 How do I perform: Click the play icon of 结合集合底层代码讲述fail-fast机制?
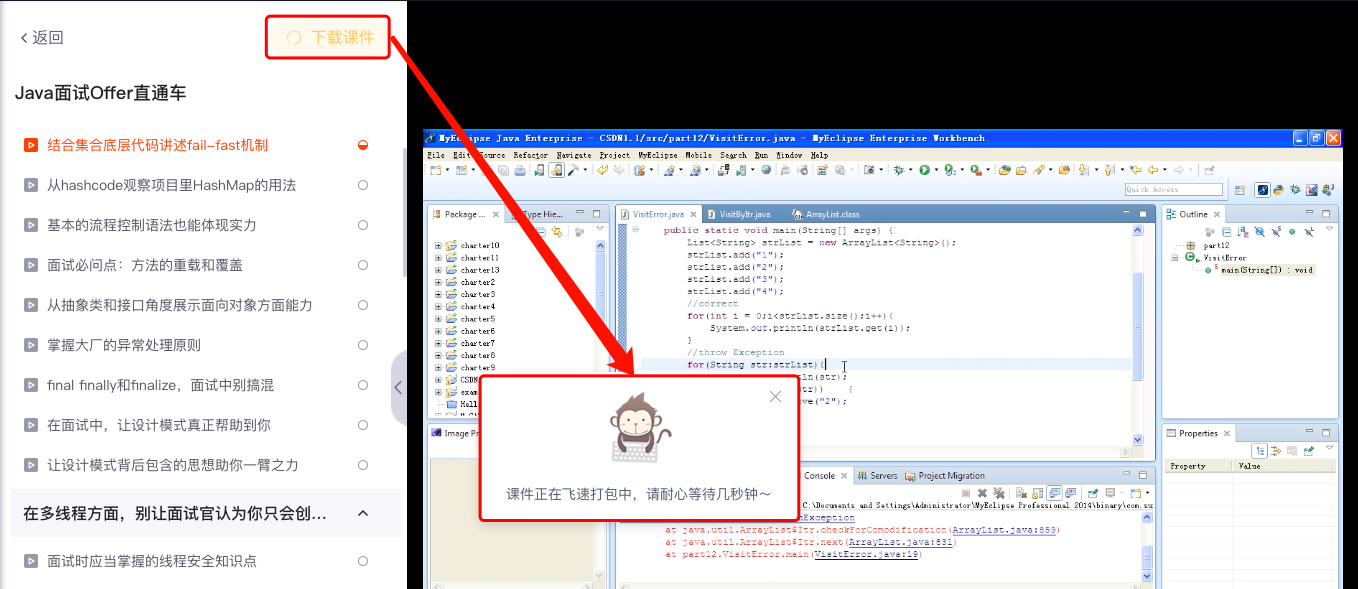31,145
